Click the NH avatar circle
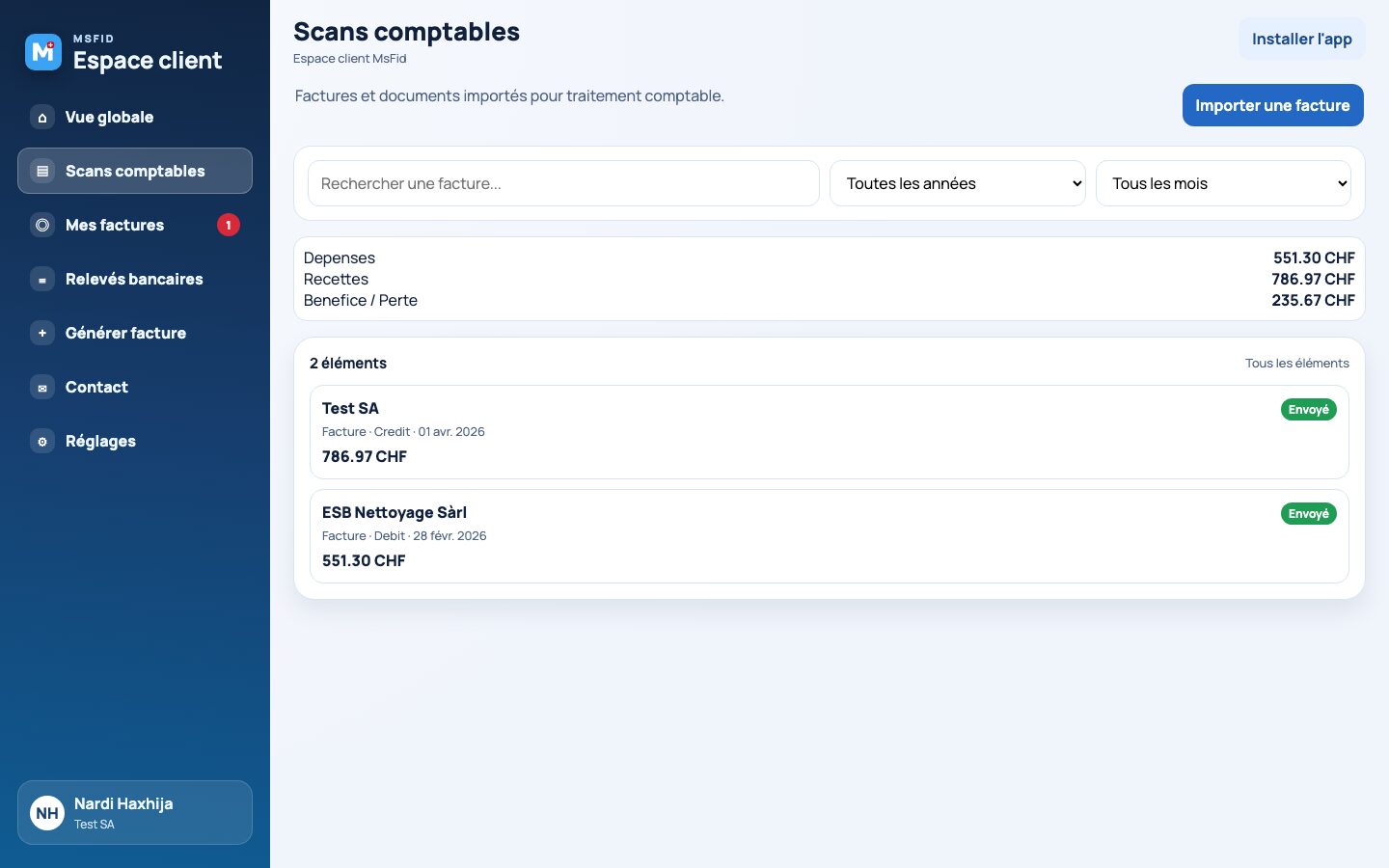The width and height of the screenshot is (1389, 868). tap(47, 813)
